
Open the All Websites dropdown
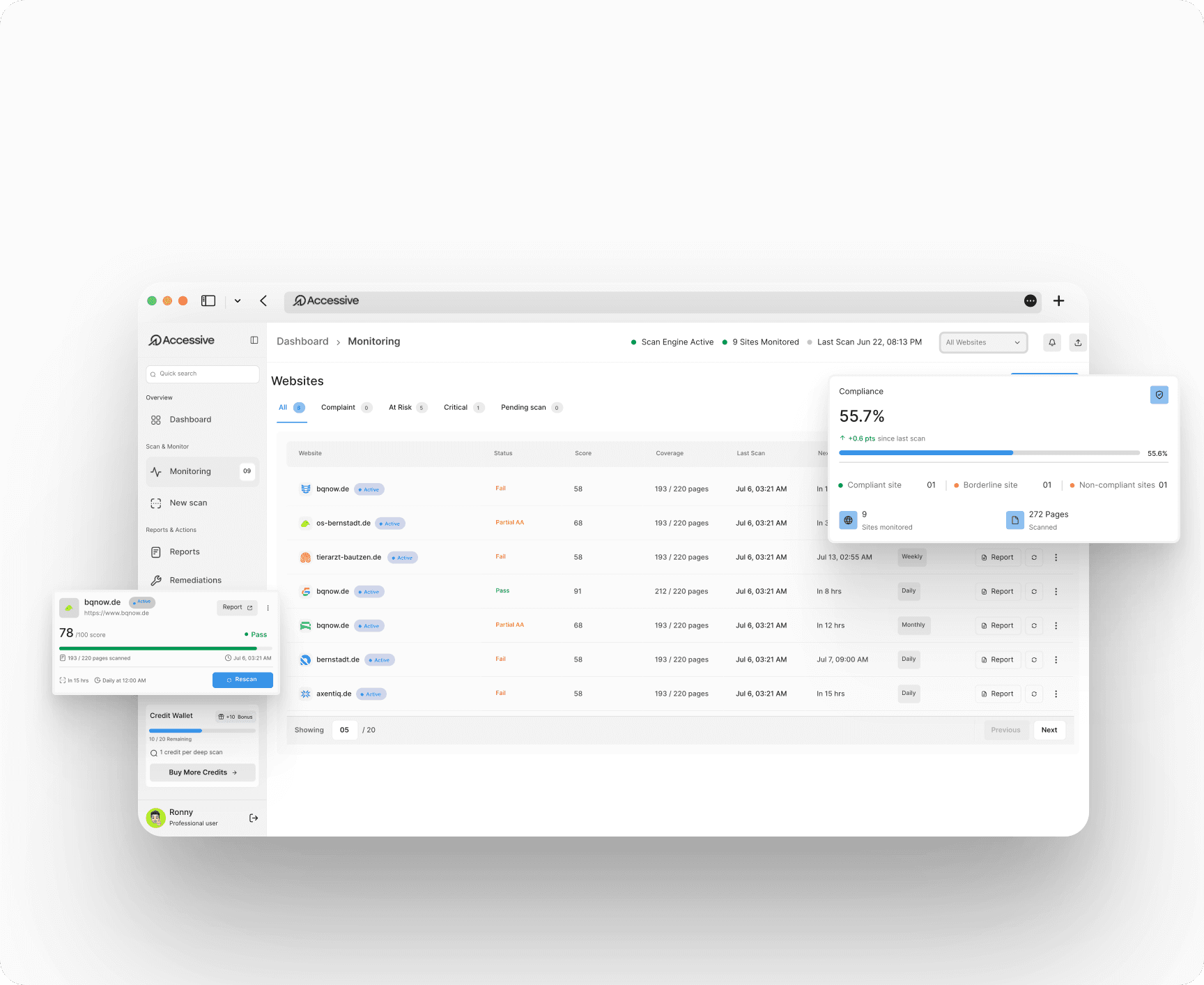point(983,342)
